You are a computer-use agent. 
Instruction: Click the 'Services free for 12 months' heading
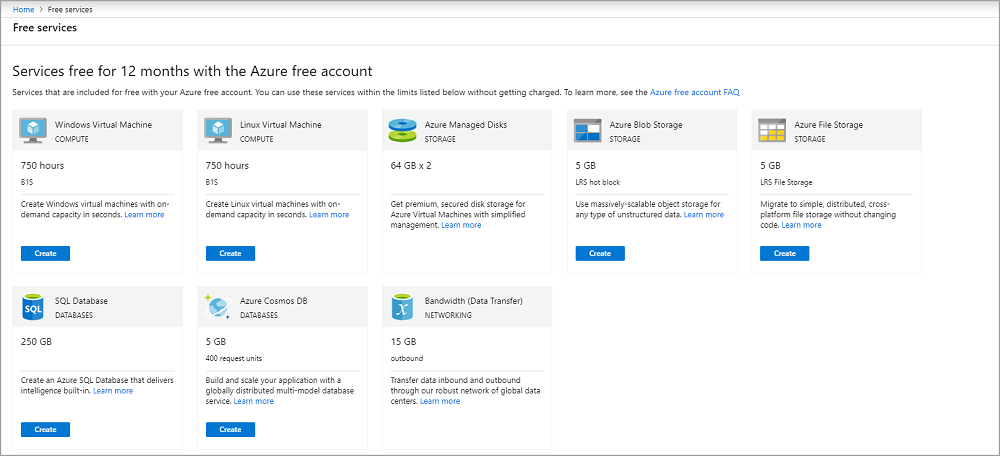pyautogui.click(x=193, y=70)
